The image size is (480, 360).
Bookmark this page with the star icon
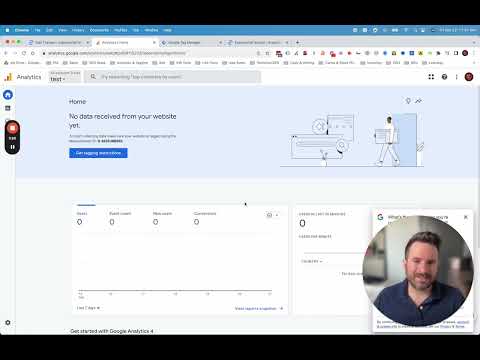coord(267,53)
